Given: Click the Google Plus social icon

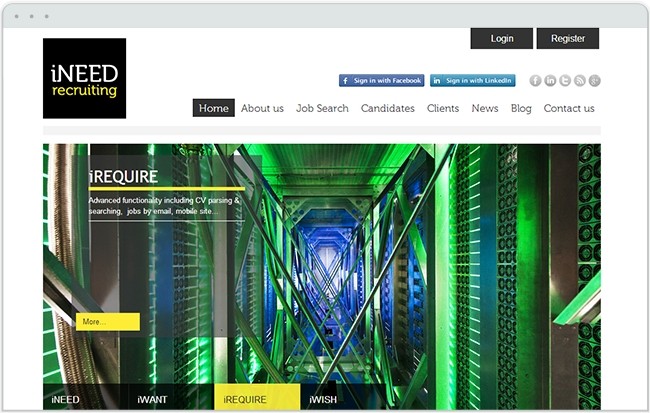Looking at the screenshot, I should pyautogui.click(x=594, y=80).
